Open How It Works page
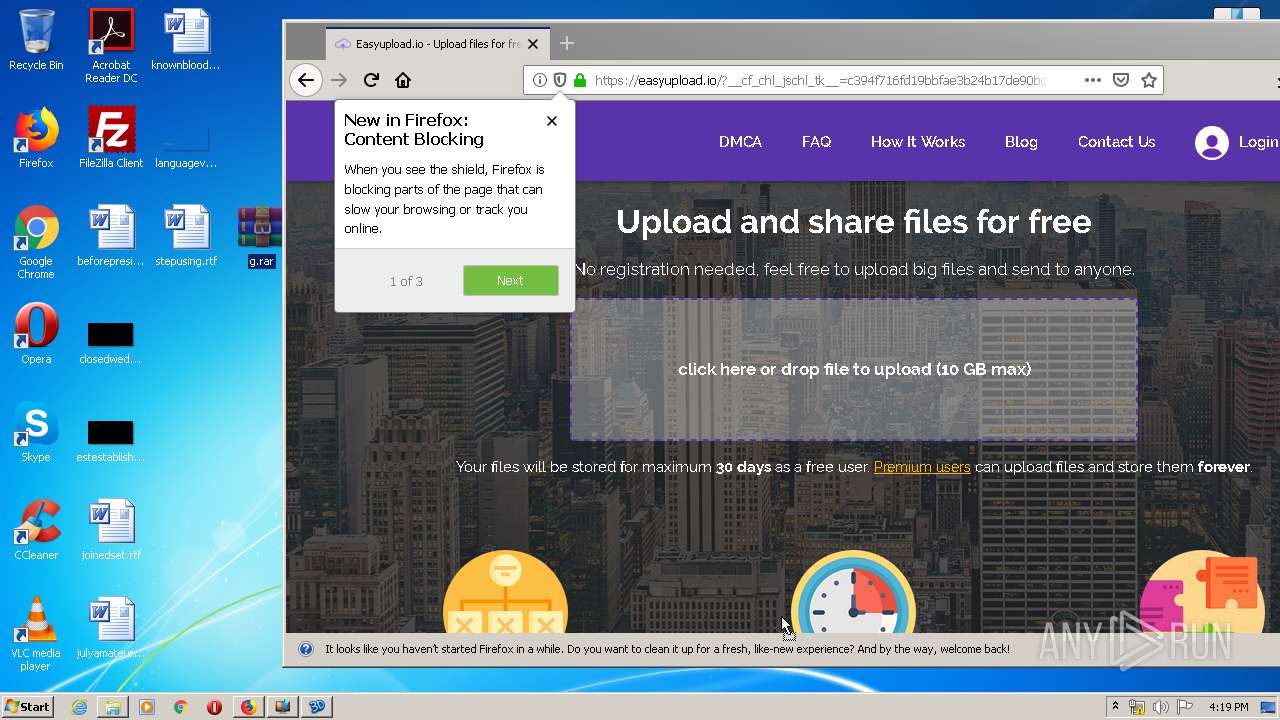Screen dimensions: 1280x720 pos(917,142)
